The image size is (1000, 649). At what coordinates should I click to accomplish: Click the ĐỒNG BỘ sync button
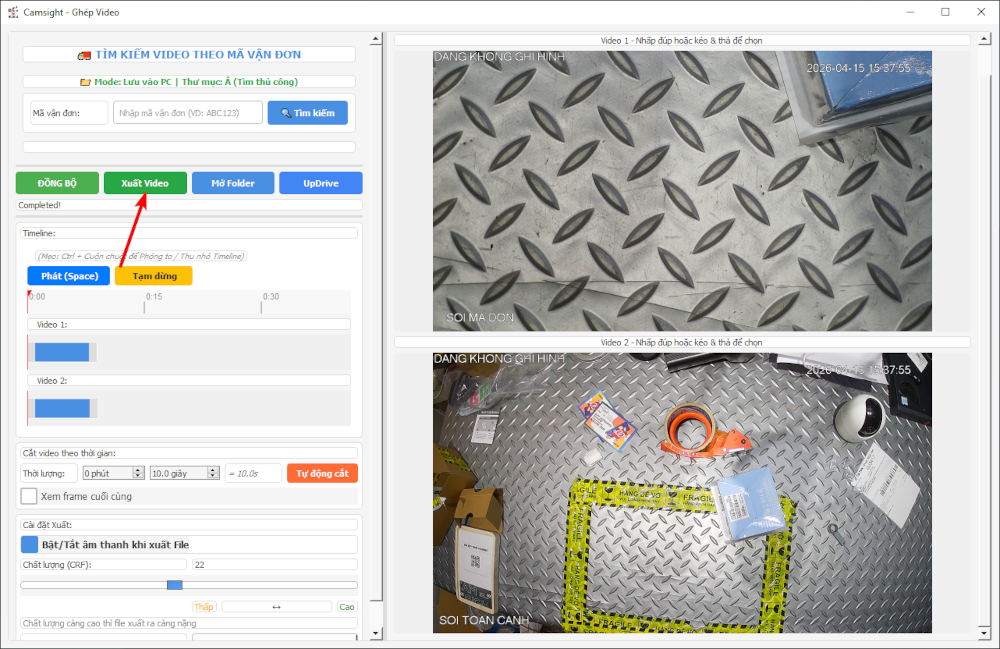click(x=57, y=183)
